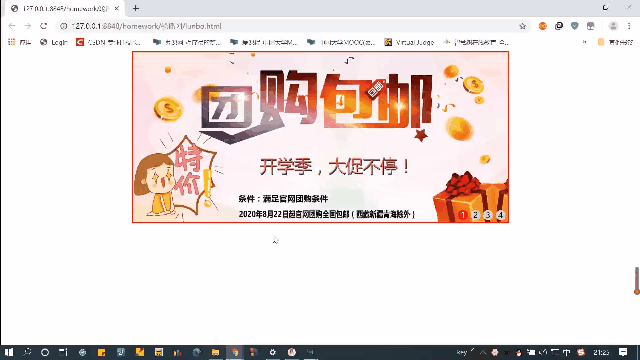The image size is (640, 360).
Task: Open a new browser tab
Action: (x=136, y=8)
